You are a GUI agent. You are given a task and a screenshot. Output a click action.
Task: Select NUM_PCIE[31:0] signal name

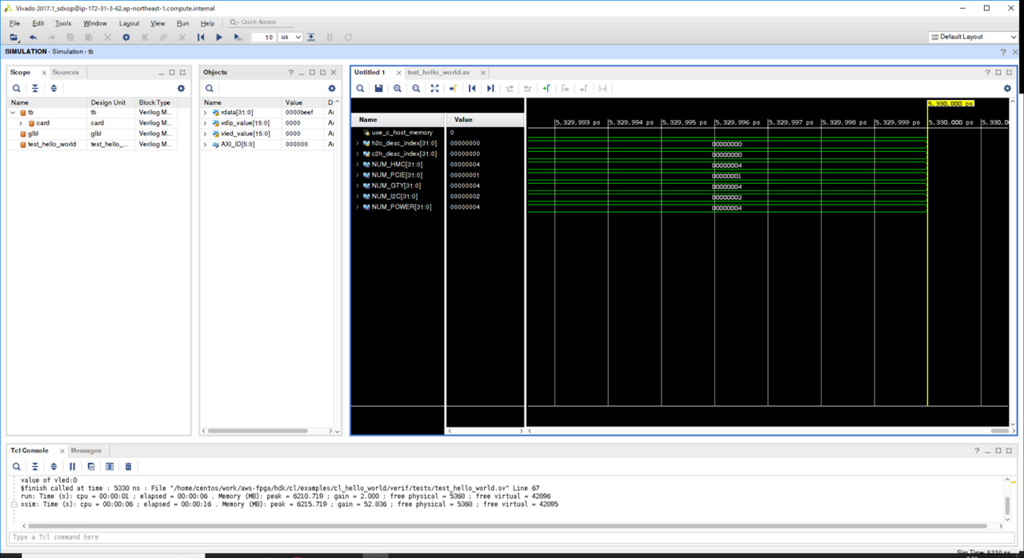click(x=396, y=175)
